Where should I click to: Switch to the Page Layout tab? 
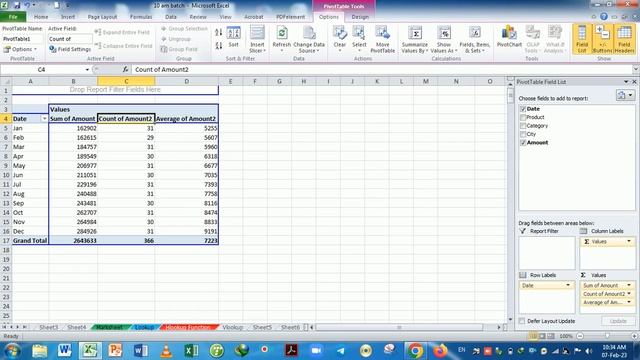pos(102,17)
